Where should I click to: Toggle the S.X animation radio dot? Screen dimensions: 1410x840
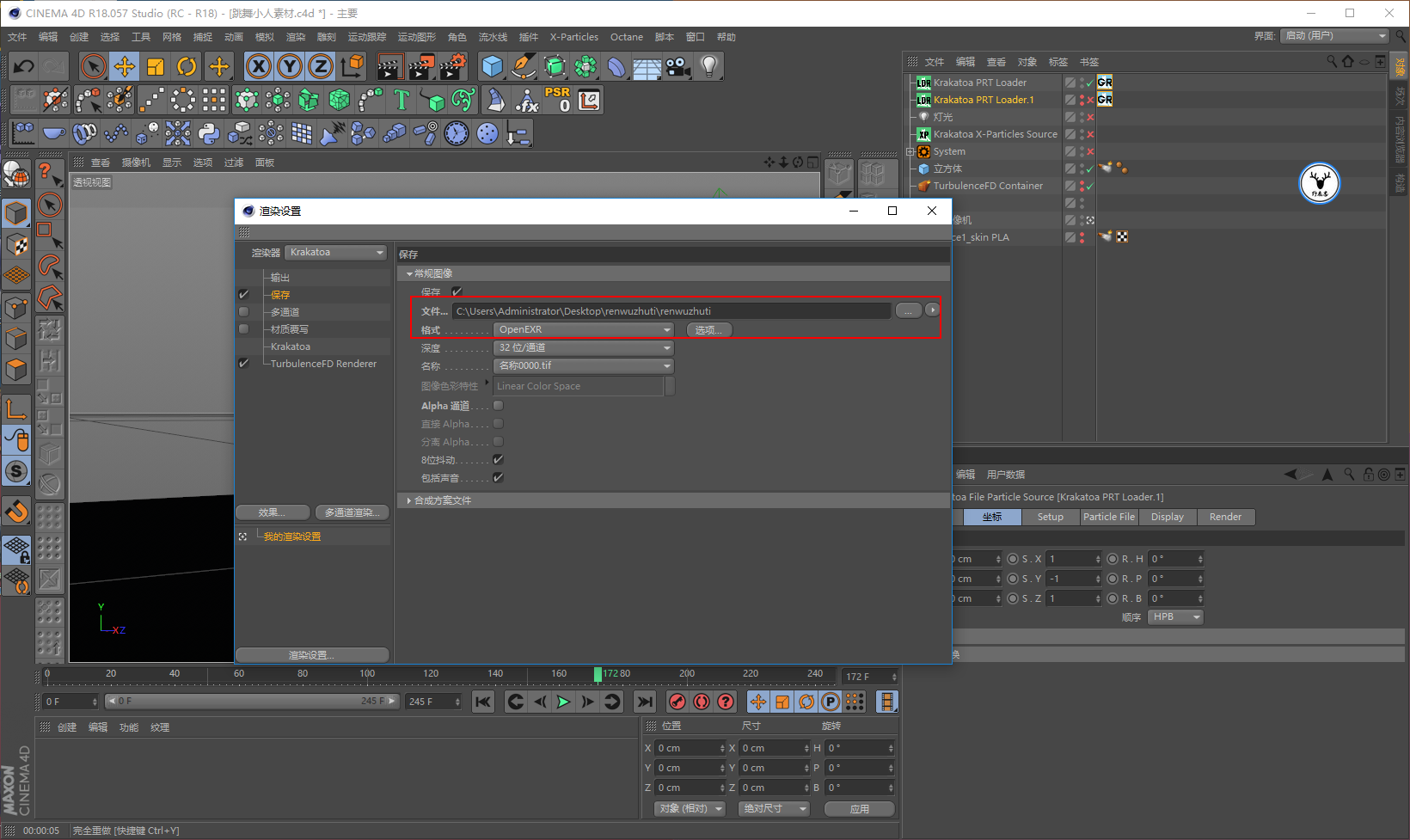(1013, 559)
